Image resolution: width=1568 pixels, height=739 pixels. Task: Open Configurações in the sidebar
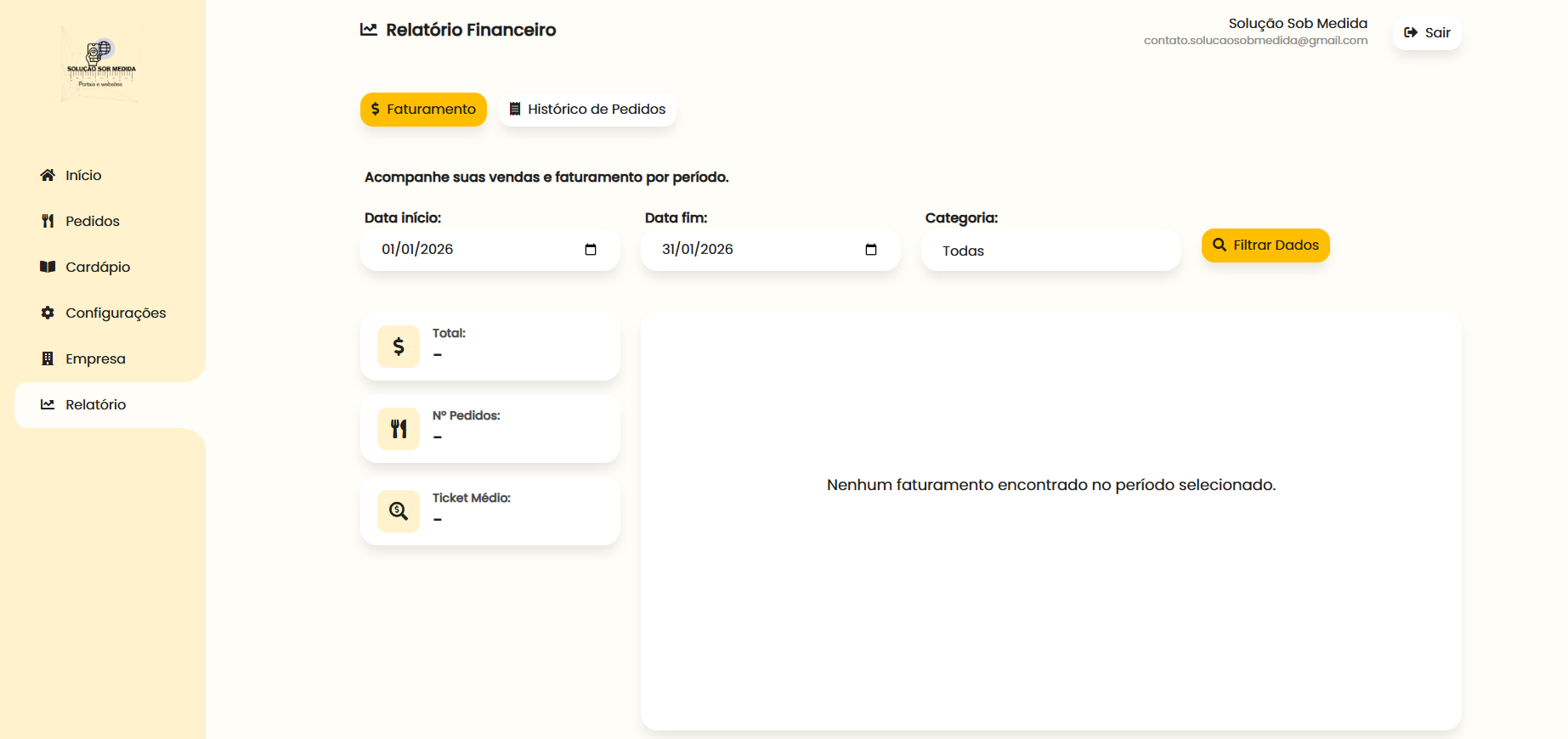[x=116, y=313]
